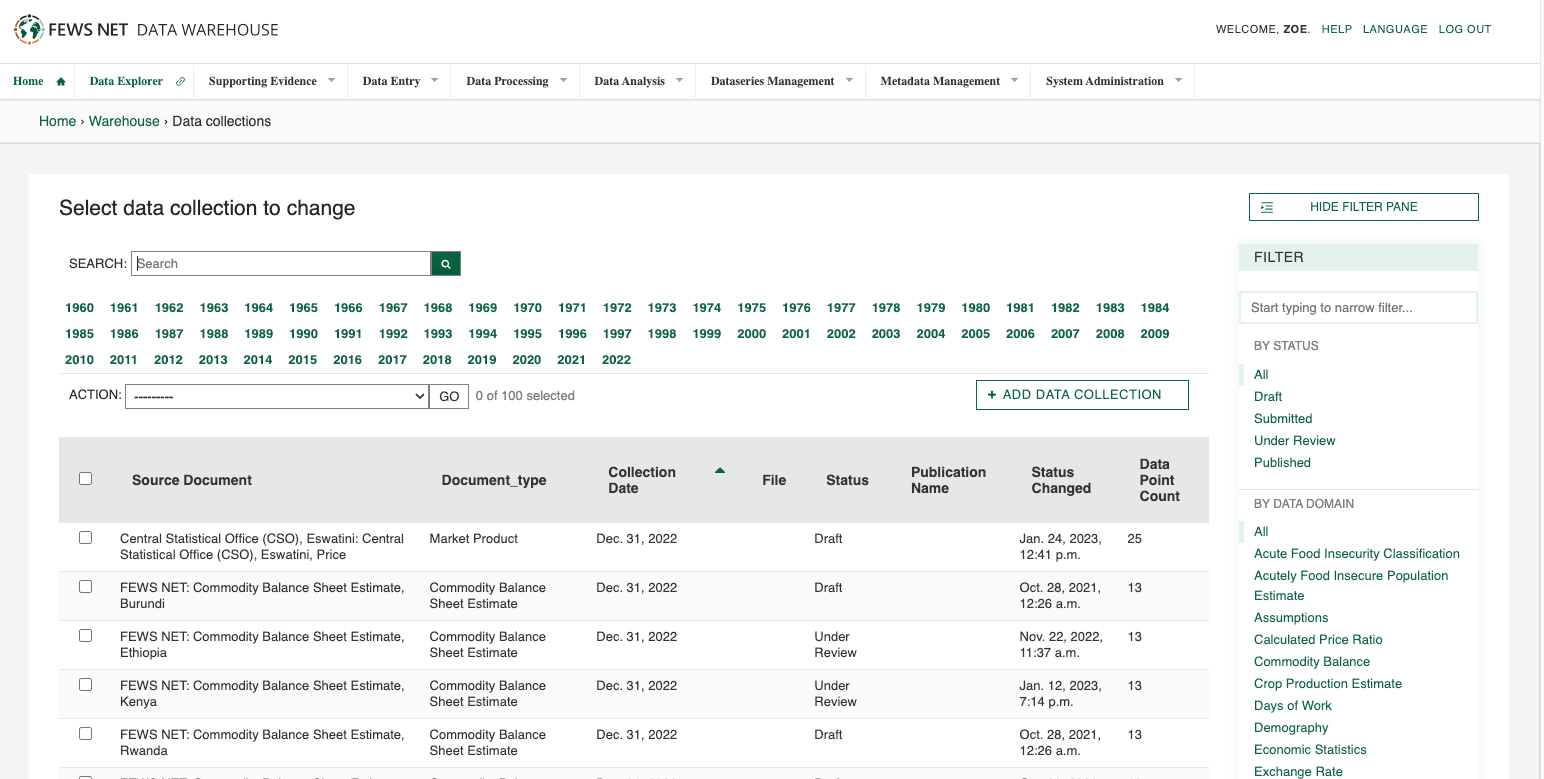Open the Action dropdown selector
Screen dimensions: 1544x779
click(x=277, y=397)
